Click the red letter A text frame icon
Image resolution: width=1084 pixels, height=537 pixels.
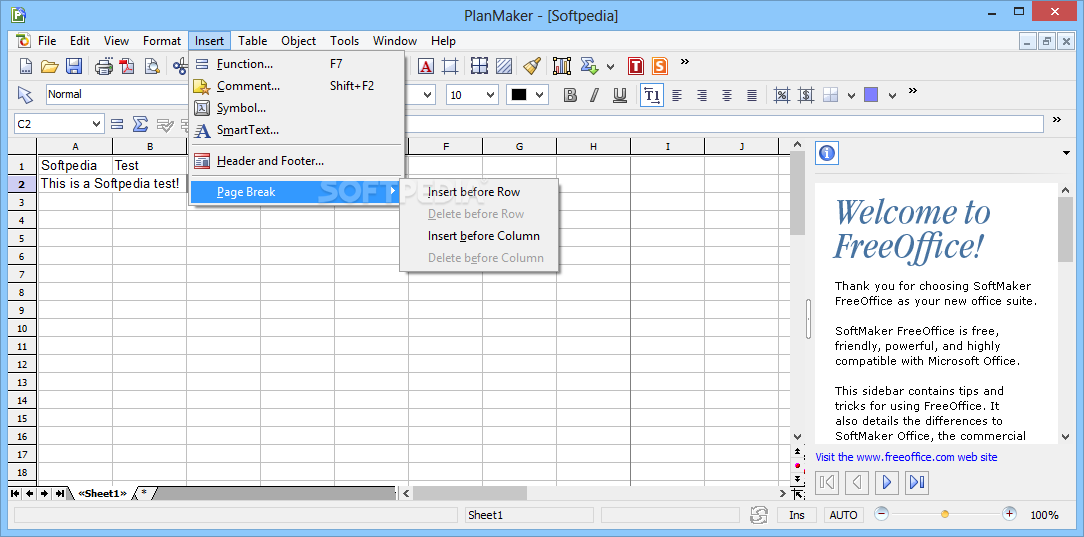pos(426,66)
